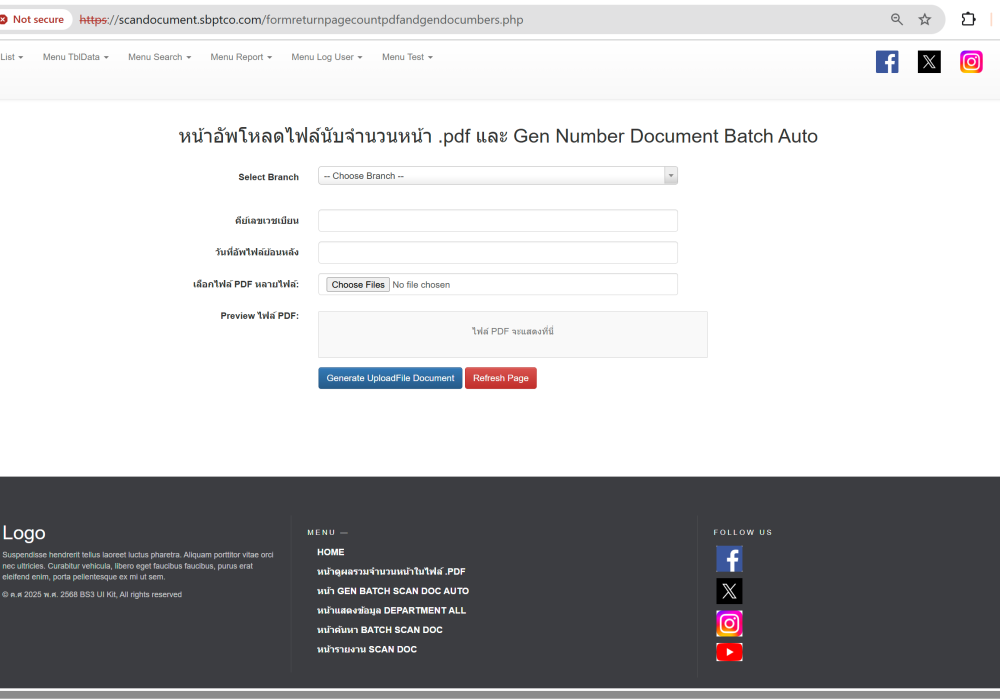The height and width of the screenshot is (700, 1000).
Task: Open the browser extensions puzzle icon
Action: click(x=968, y=20)
